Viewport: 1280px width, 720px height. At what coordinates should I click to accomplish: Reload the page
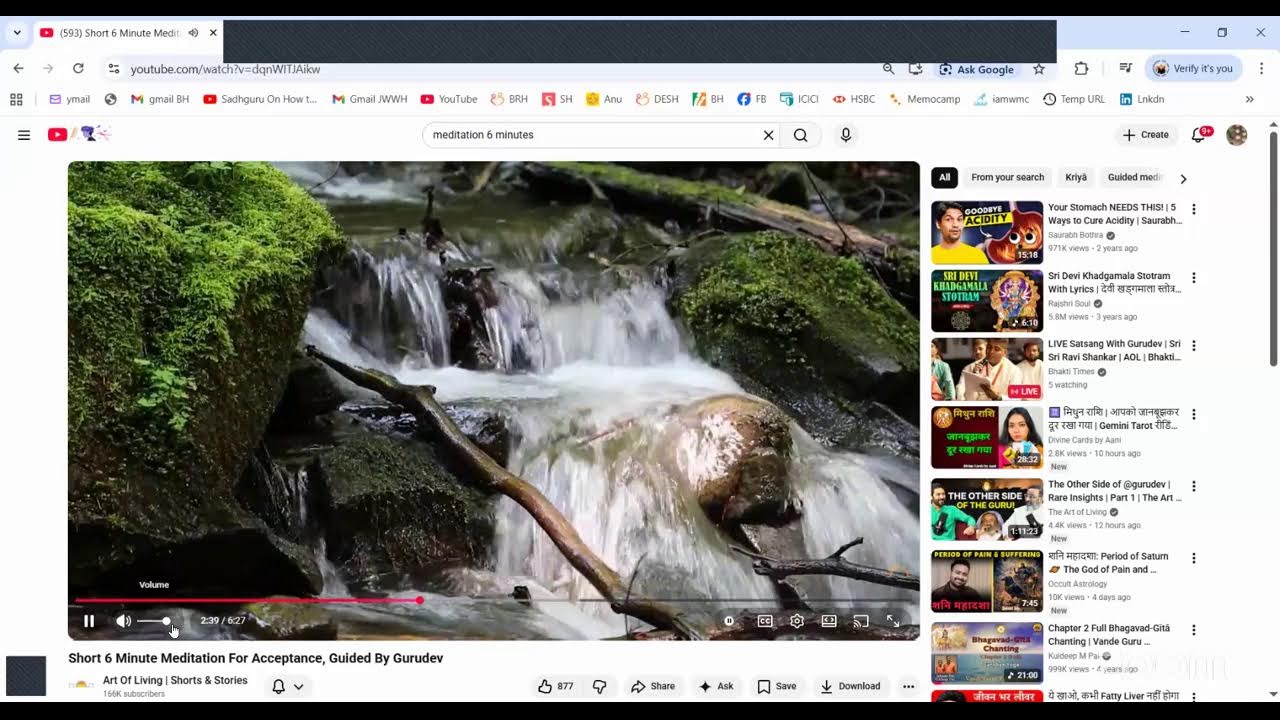click(78, 69)
